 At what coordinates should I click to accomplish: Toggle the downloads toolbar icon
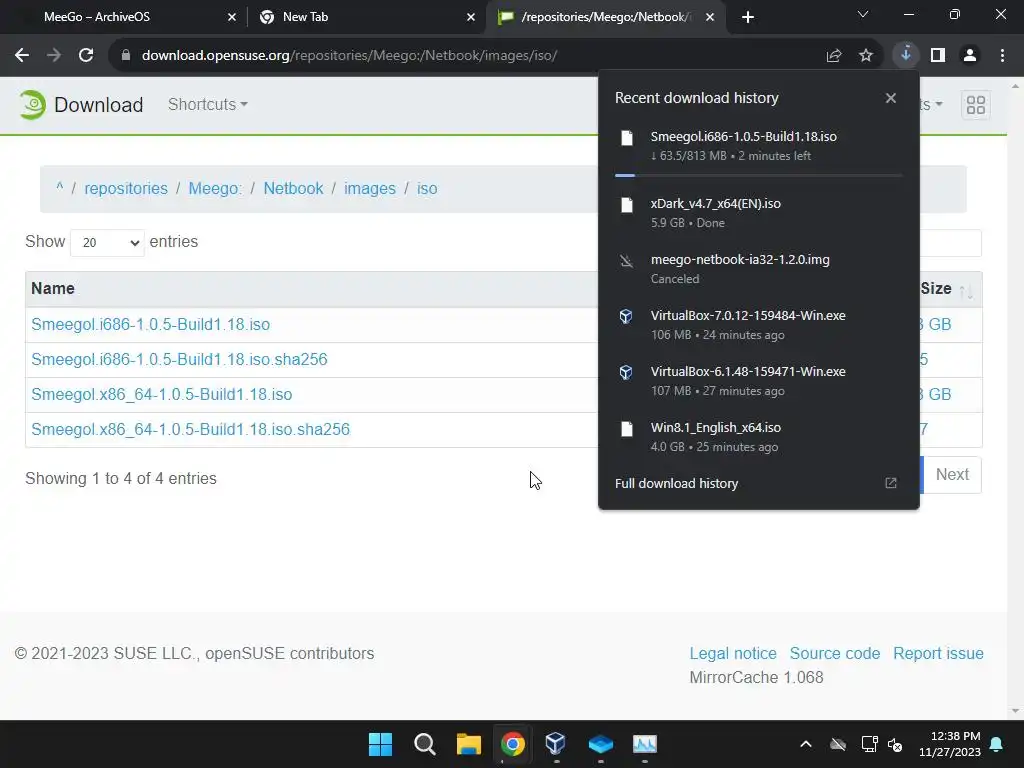coord(906,55)
